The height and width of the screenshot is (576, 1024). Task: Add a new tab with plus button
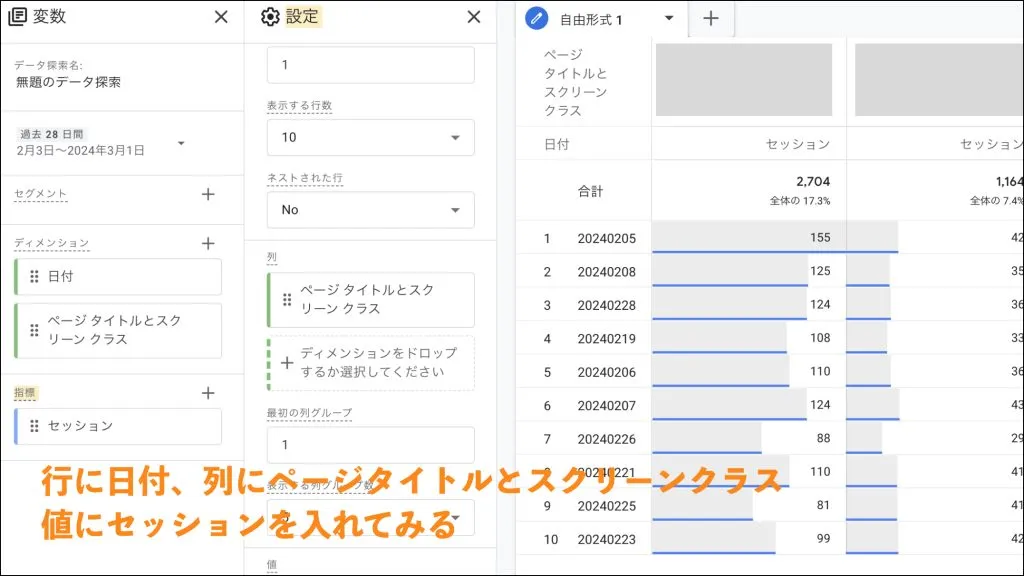711,18
